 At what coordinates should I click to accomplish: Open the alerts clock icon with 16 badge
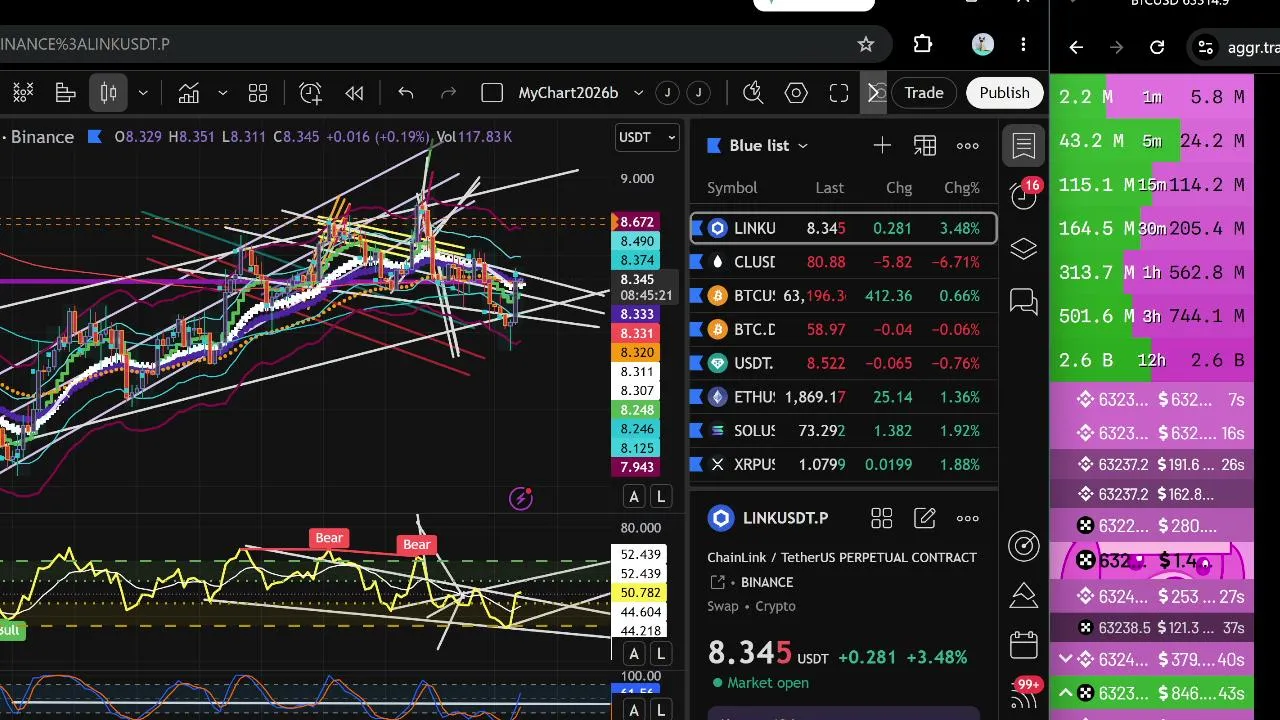tap(1024, 195)
